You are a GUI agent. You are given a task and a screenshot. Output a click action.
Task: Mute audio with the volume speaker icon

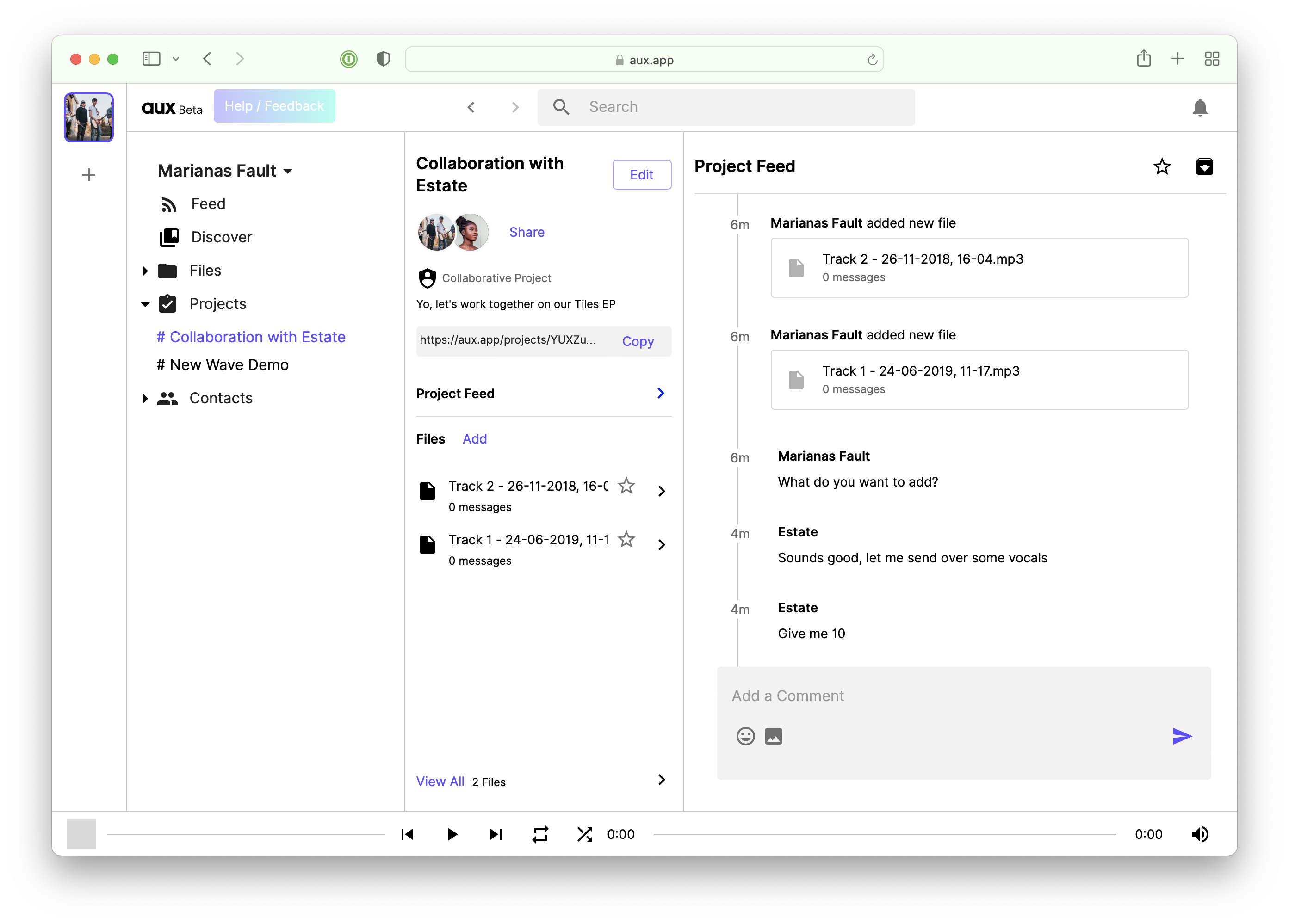click(x=1199, y=834)
